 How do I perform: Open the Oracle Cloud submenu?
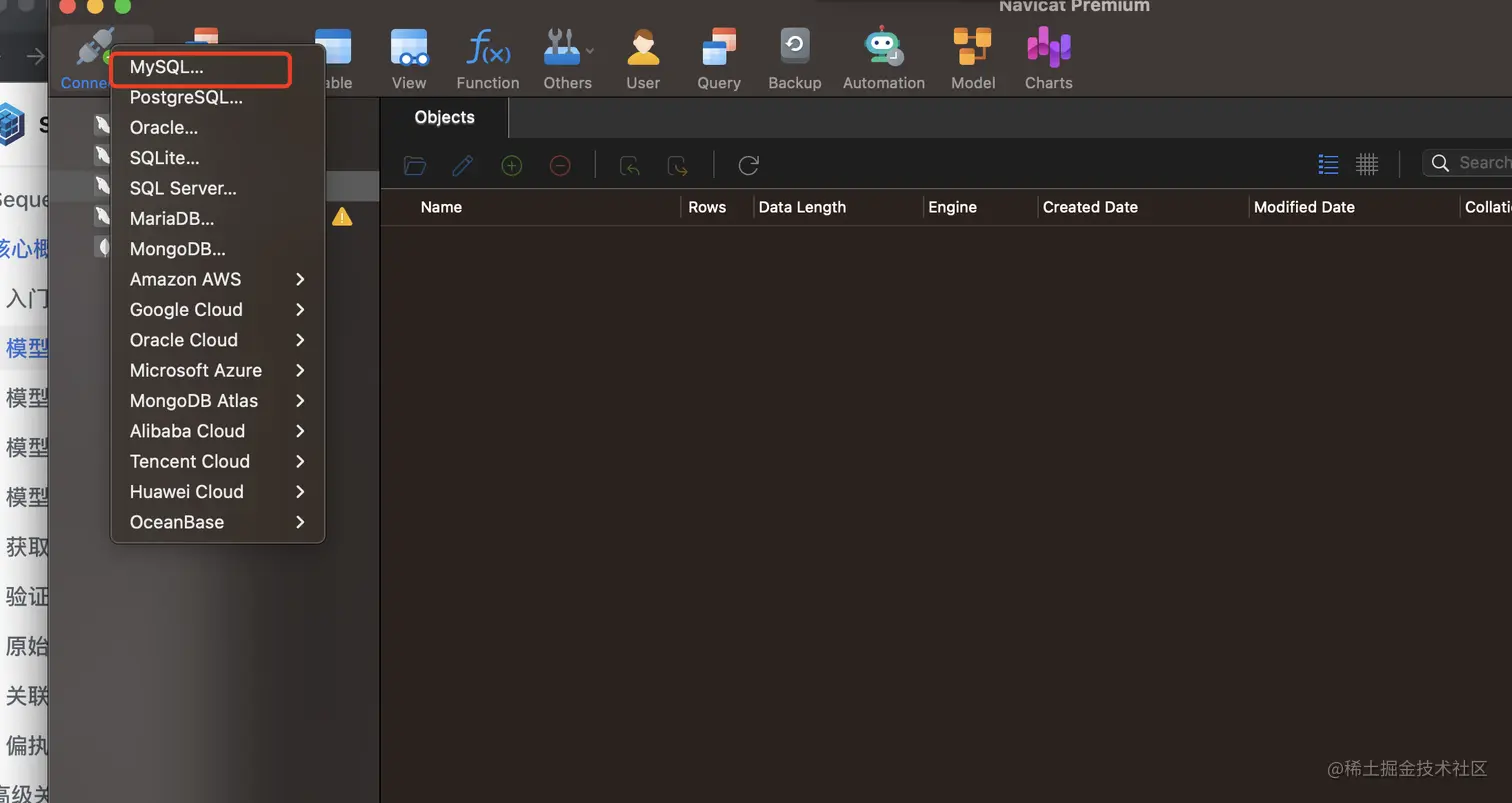coord(217,340)
